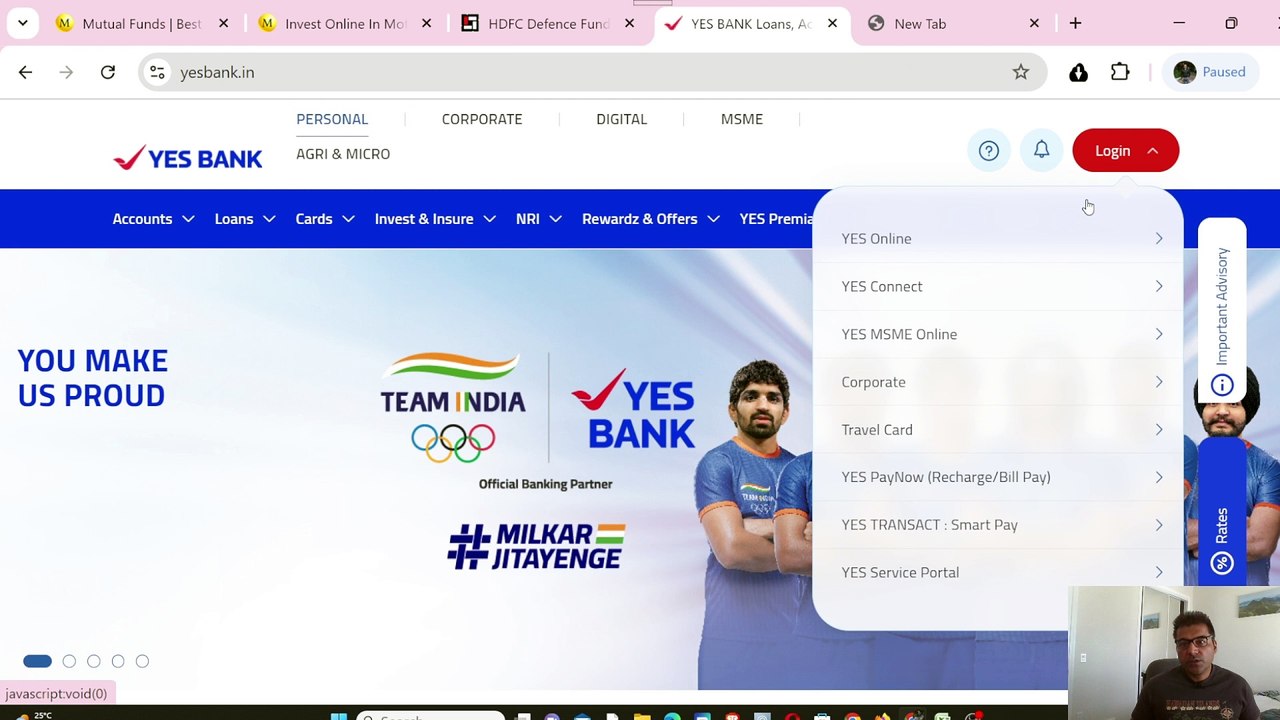
Task: Close the Invest Online tab
Action: pyautogui.click(x=426, y=23)
